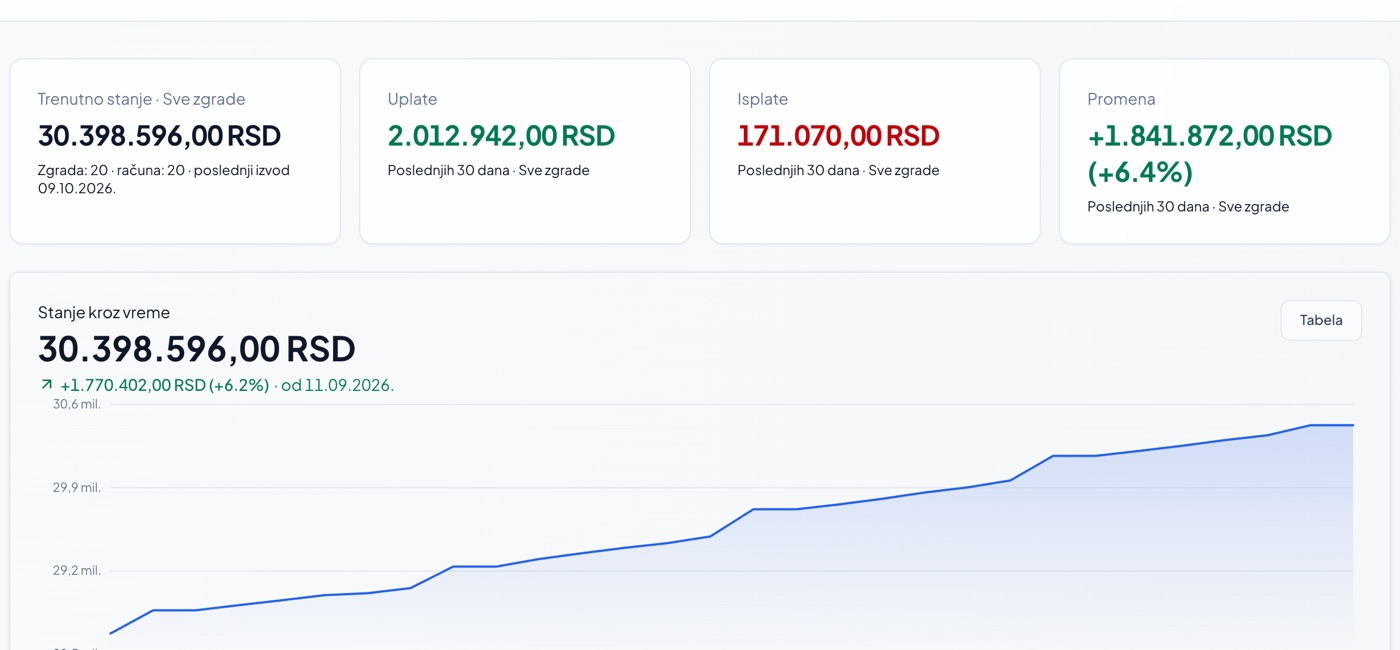Select the 'poslednji izvod 09.10.2026.' line
This screenshot has height=650, width=1400.
click(164, 179)
